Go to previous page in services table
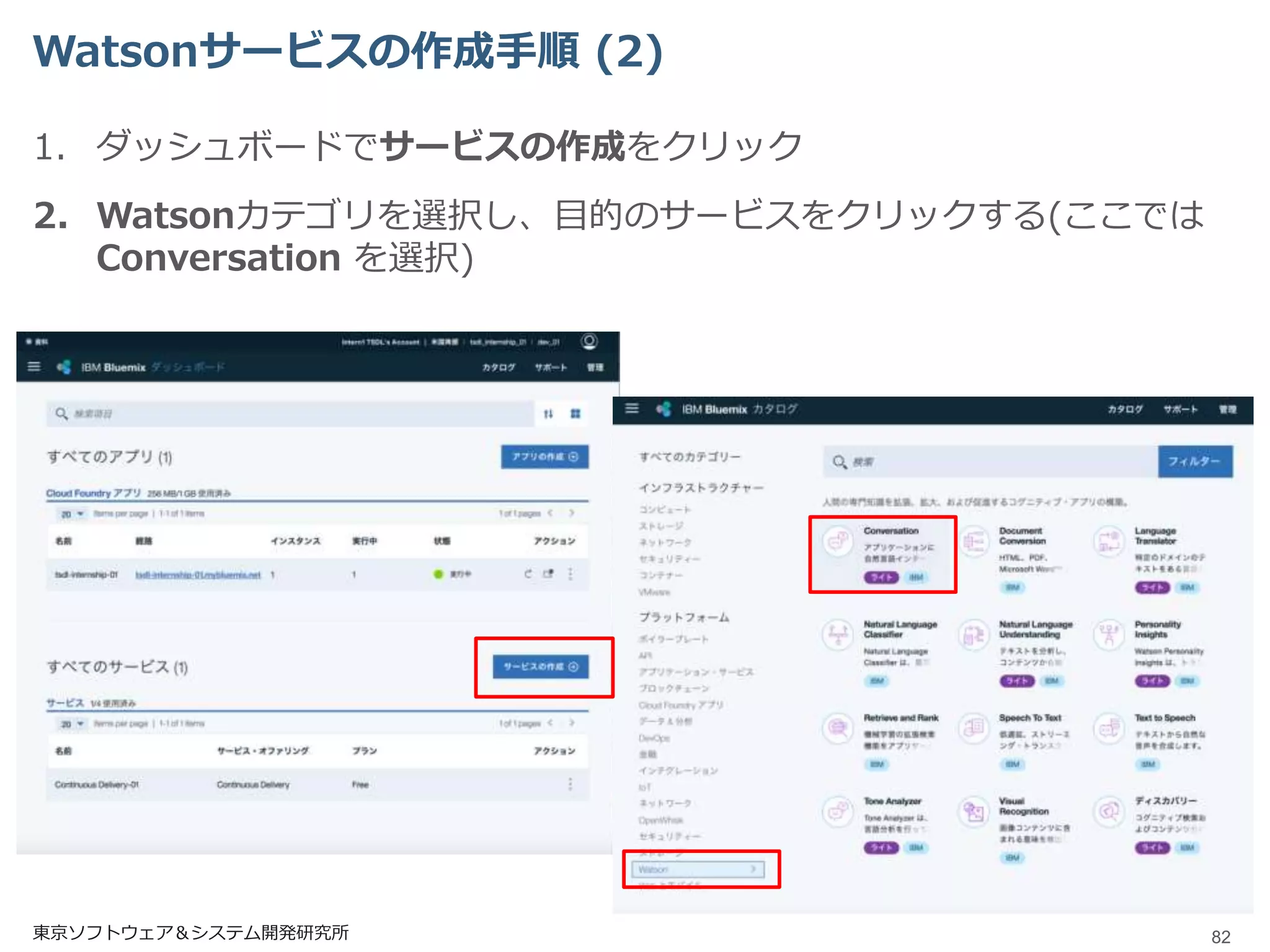The width and height of the screenshot is (1270, 952). point(550,723)
